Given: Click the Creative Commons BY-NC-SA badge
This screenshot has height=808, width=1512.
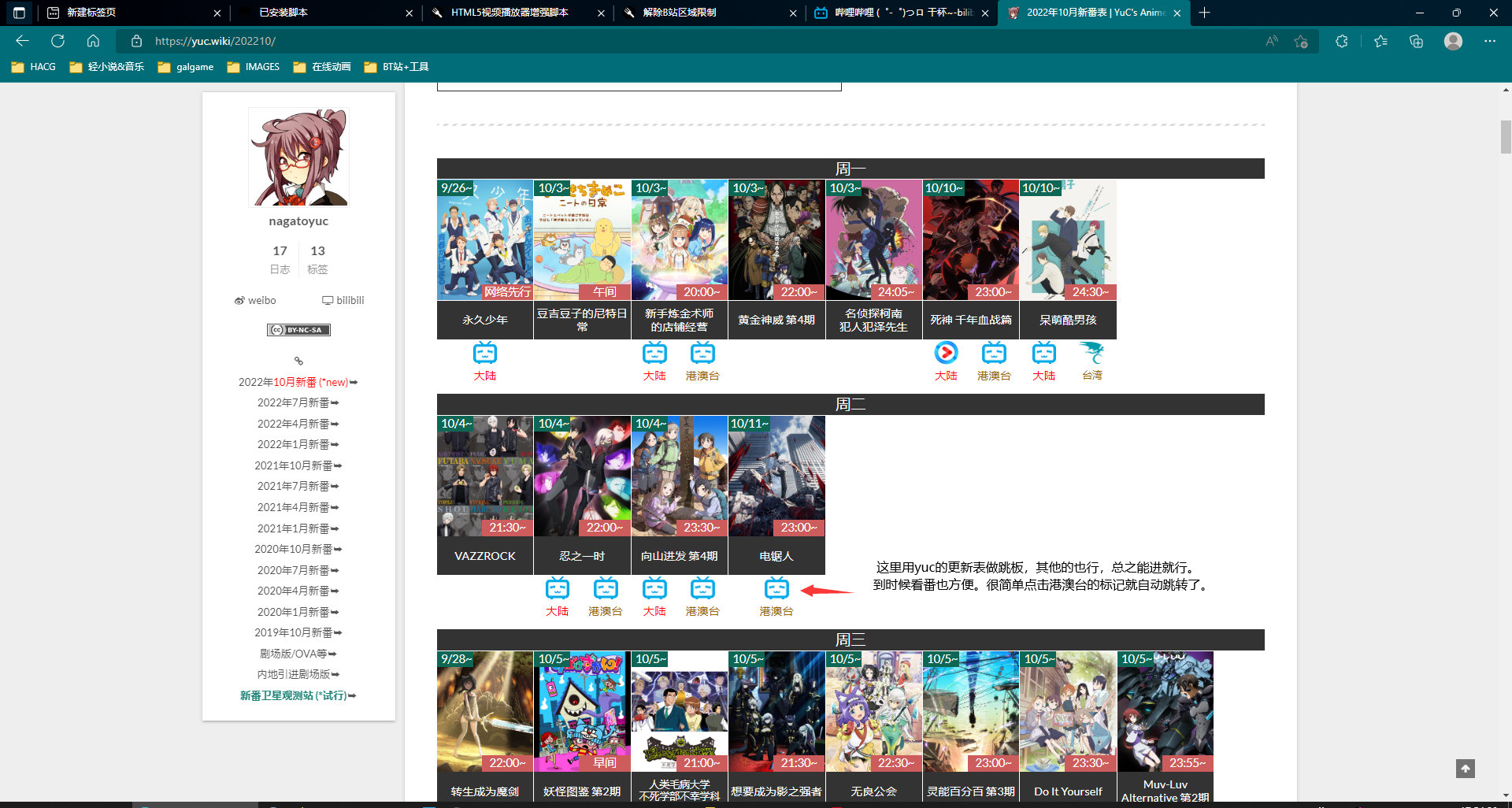Looking at the screenshot, I should [x=298, y=330].
